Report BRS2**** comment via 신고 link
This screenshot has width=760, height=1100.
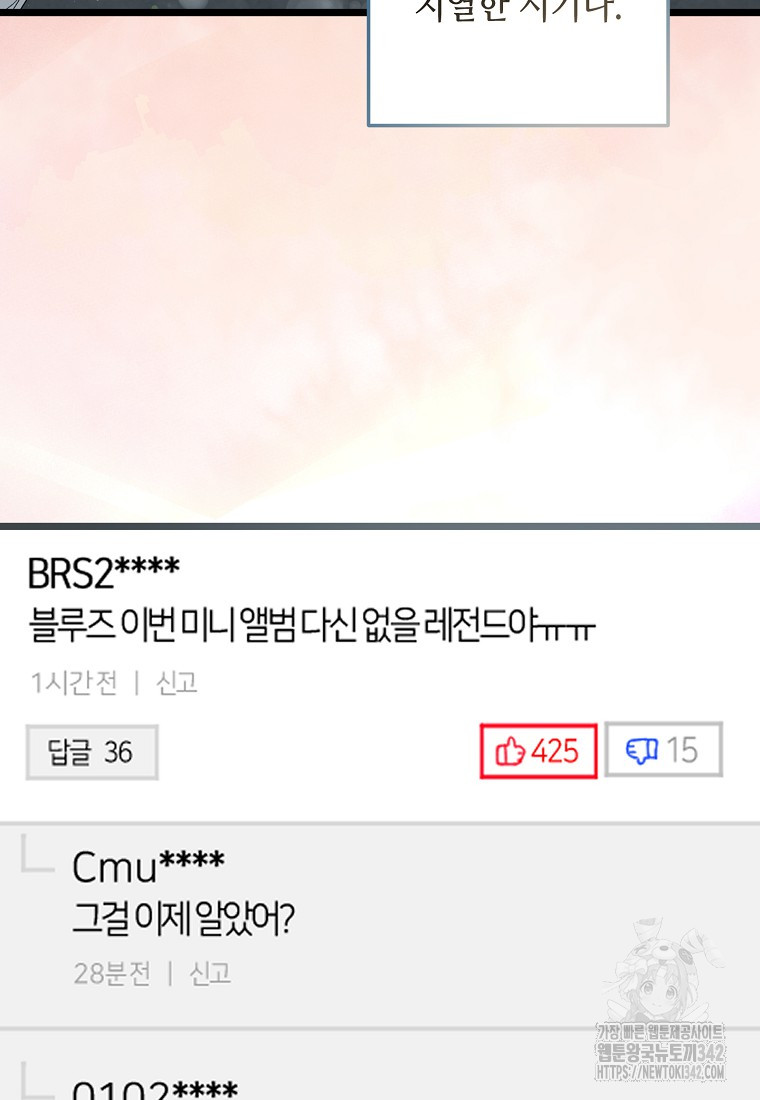point(176,683)
